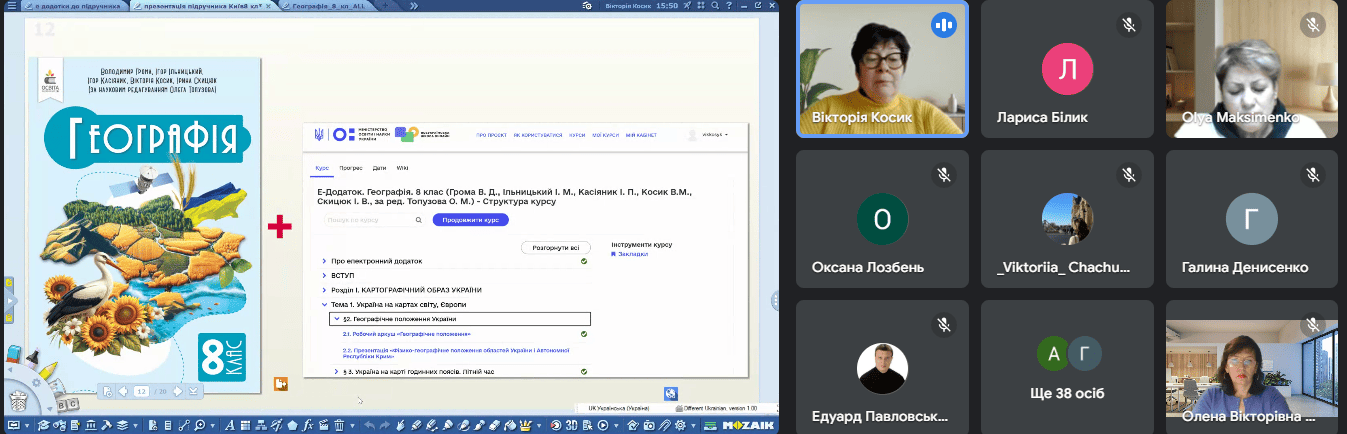Click the 'Розгорнути всі' button

pos(556,248)
